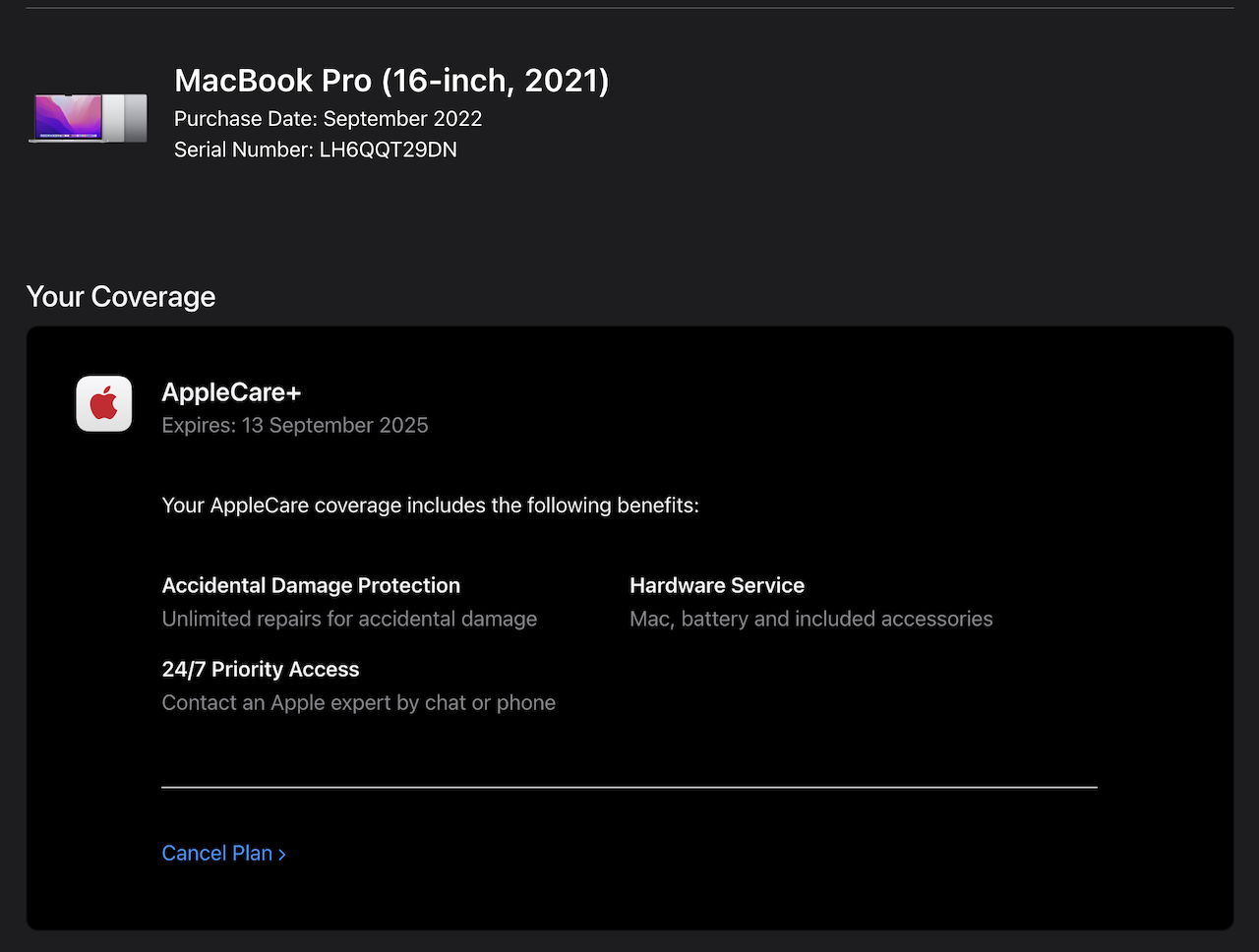The width and height of the screenshot is (1259, 952).
Task: Click the chevron next to Cancel Plan
Action: (282, 855)
